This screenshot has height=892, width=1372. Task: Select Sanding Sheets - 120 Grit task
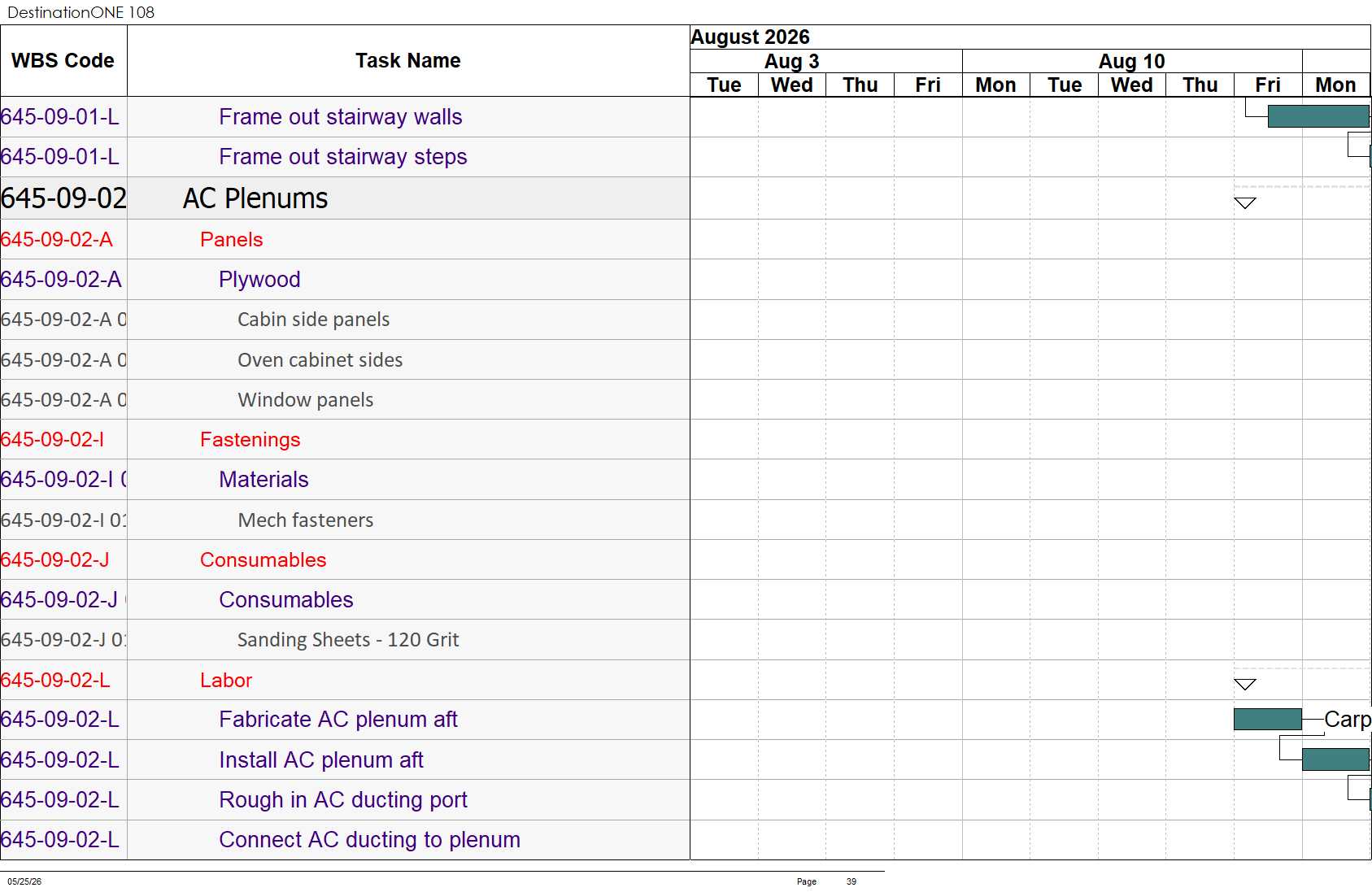tap(348, 640)
